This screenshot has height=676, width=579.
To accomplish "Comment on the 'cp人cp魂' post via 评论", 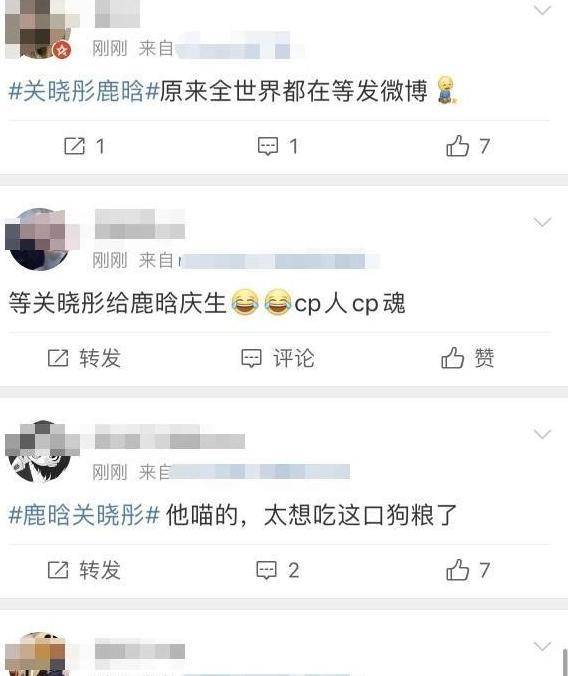I will [x=278, y=358].
